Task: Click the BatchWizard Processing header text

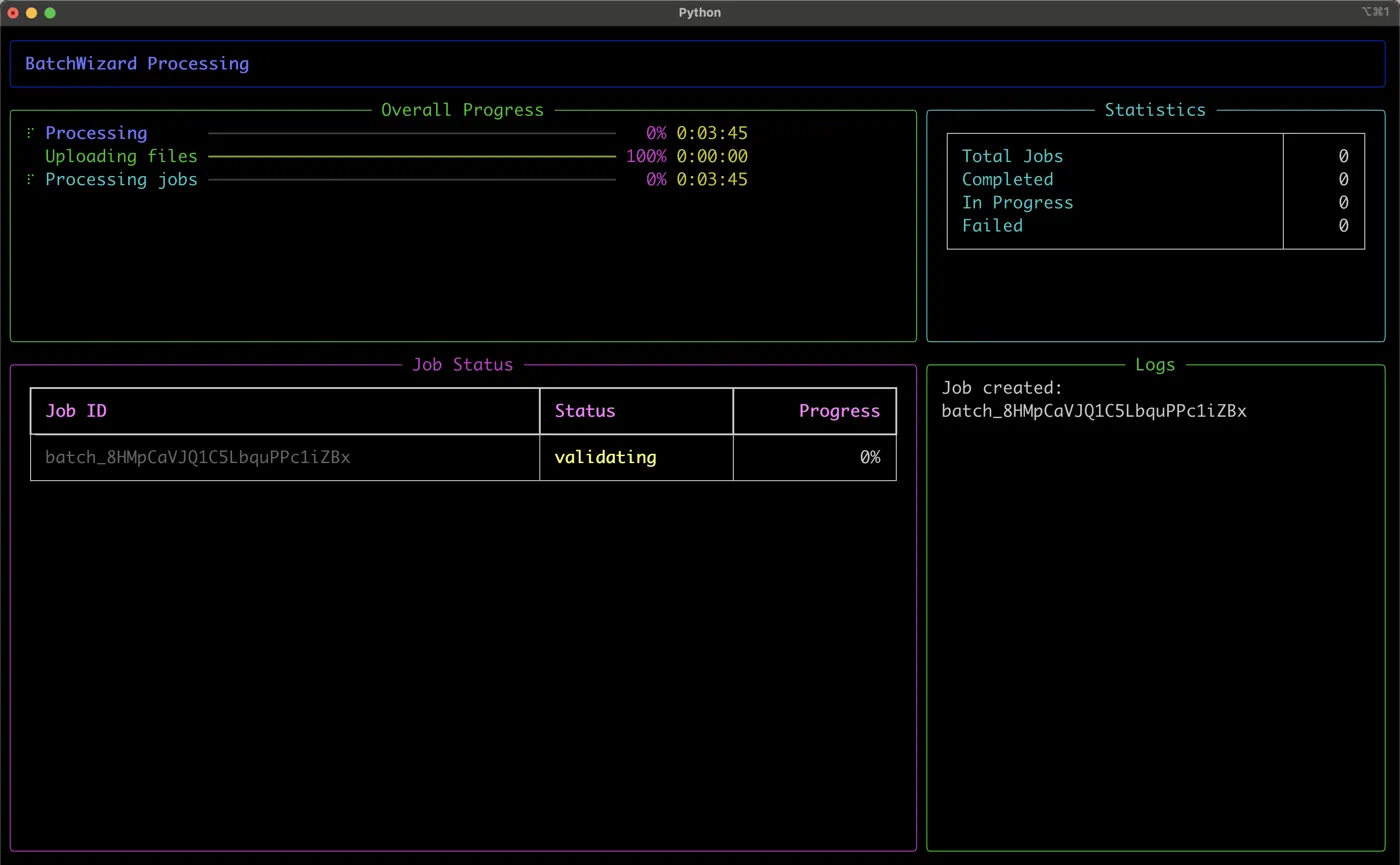Action: pos(137,64)
